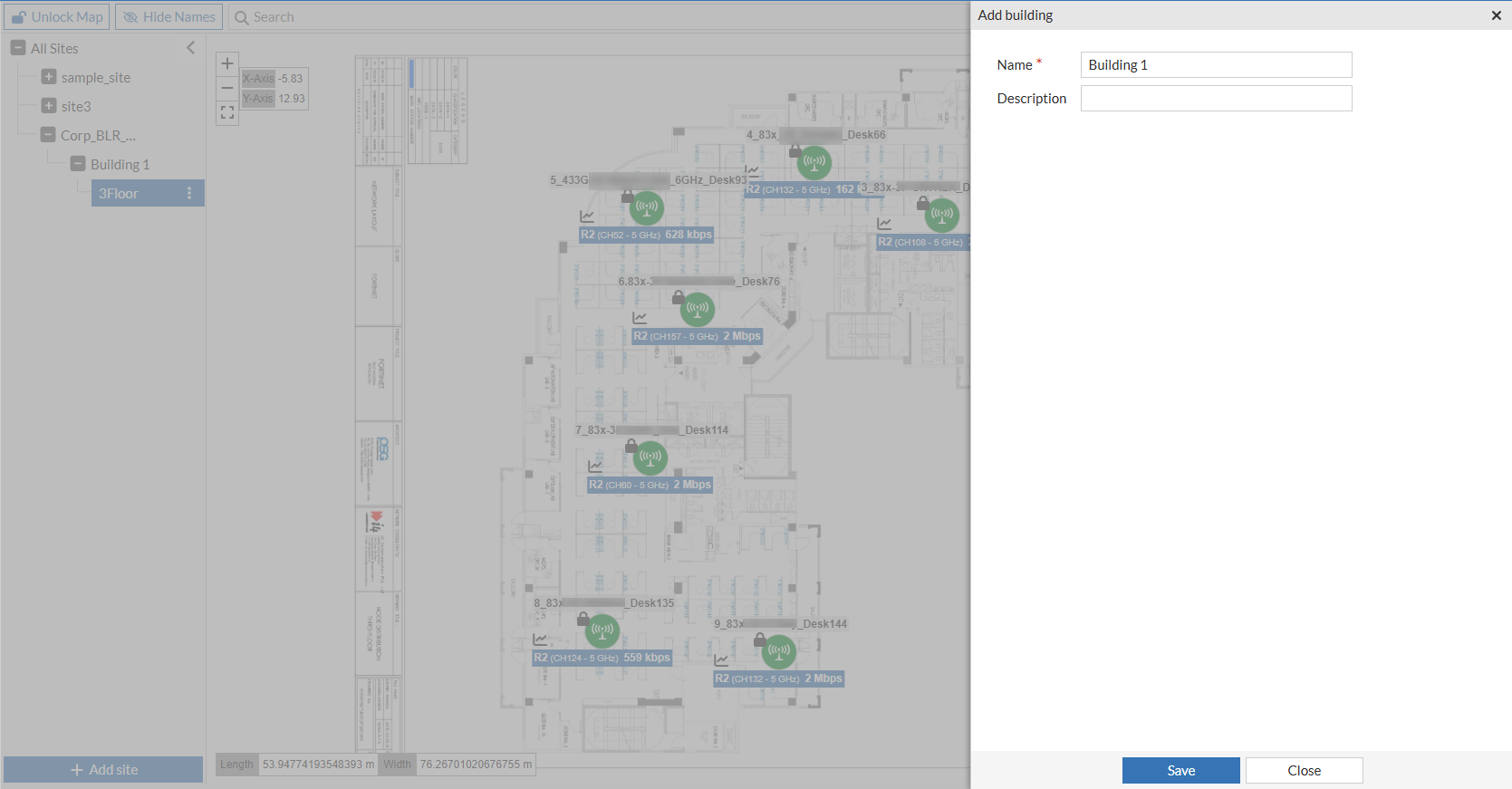Screen dimensions: 1512x789
Task: Expand the site3 tree node
Action: [x=49, y=106]
